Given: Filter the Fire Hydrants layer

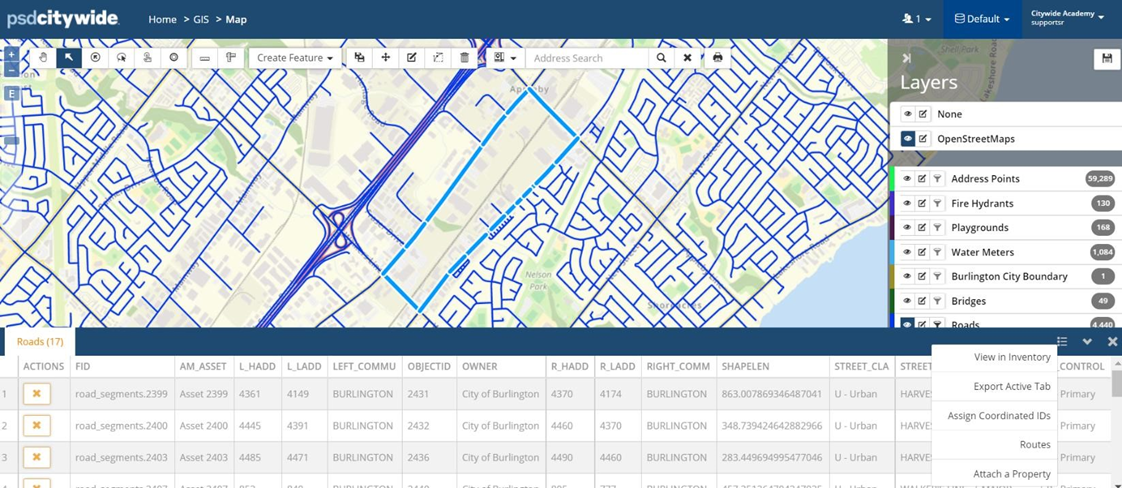Looking at the screenshot, I should [x=937, y=203].
